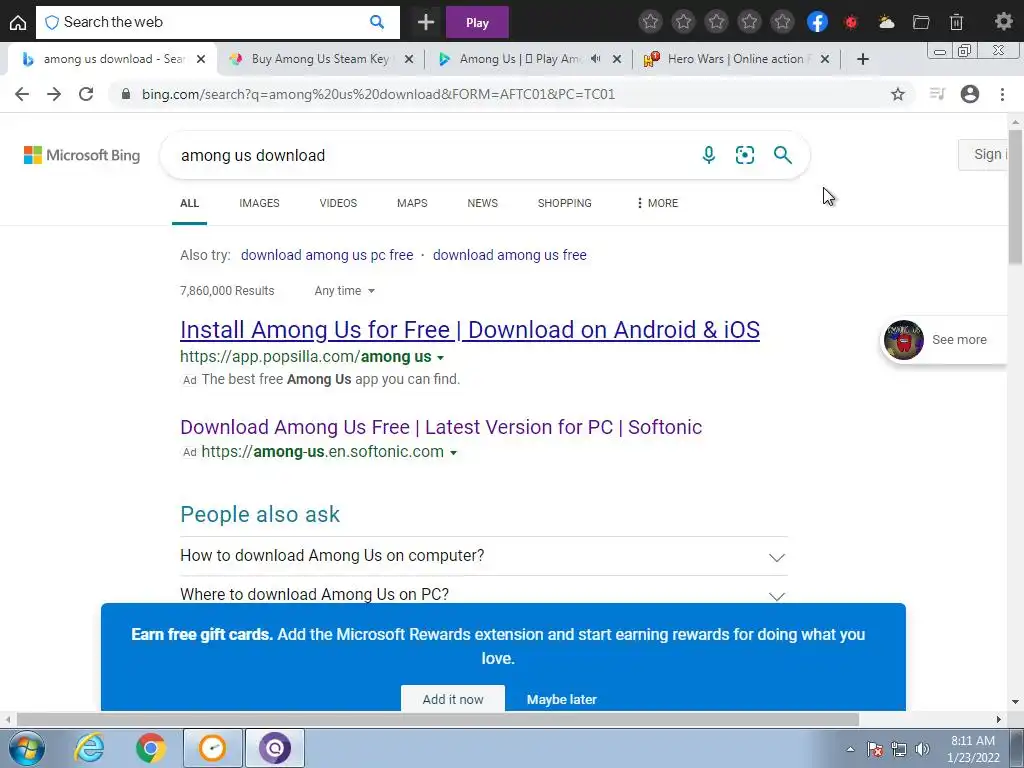Try 'download among us free' suggestion
1024x768 pixels.
coord(509,255)
